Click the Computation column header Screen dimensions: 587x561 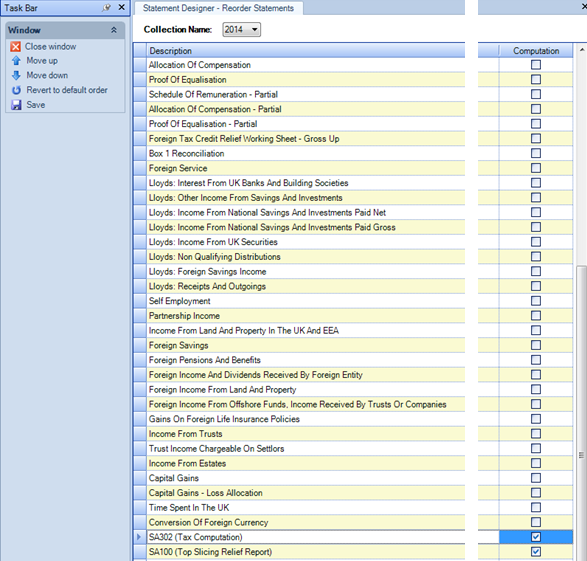[536, 51]
